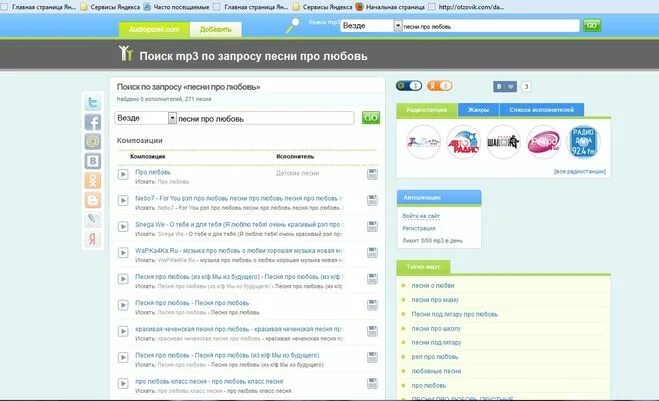The width and height of the screenshot is (659, 401).
Task: Click save icon for чеченская песня track
Action: coord(372,331)
